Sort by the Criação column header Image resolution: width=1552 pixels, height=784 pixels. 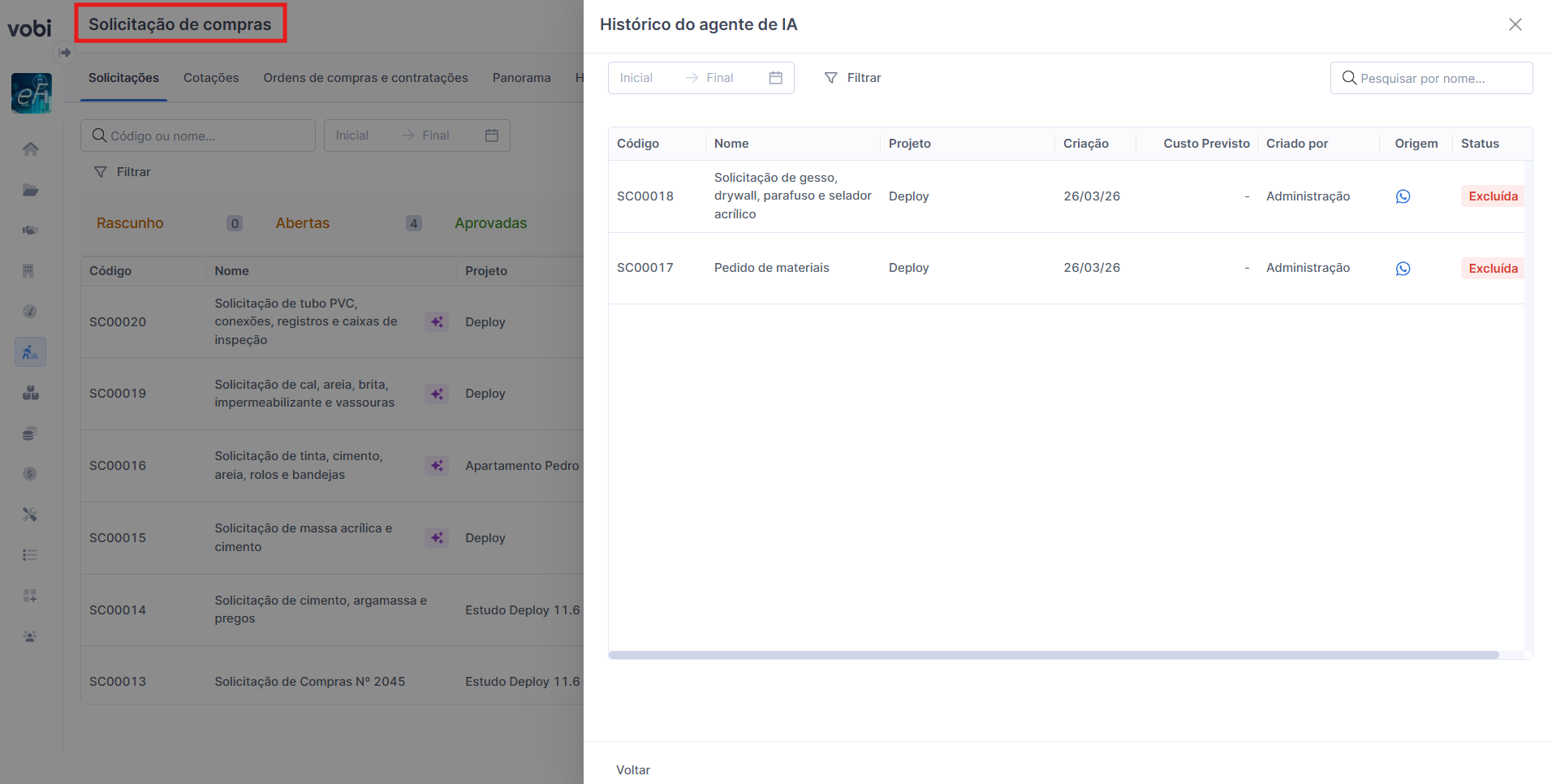(1086, 144)
